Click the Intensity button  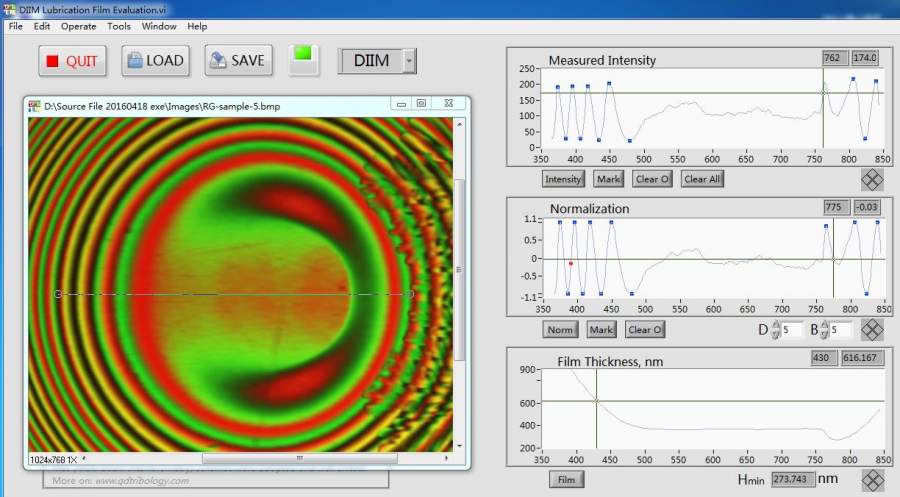pos(563,180)
